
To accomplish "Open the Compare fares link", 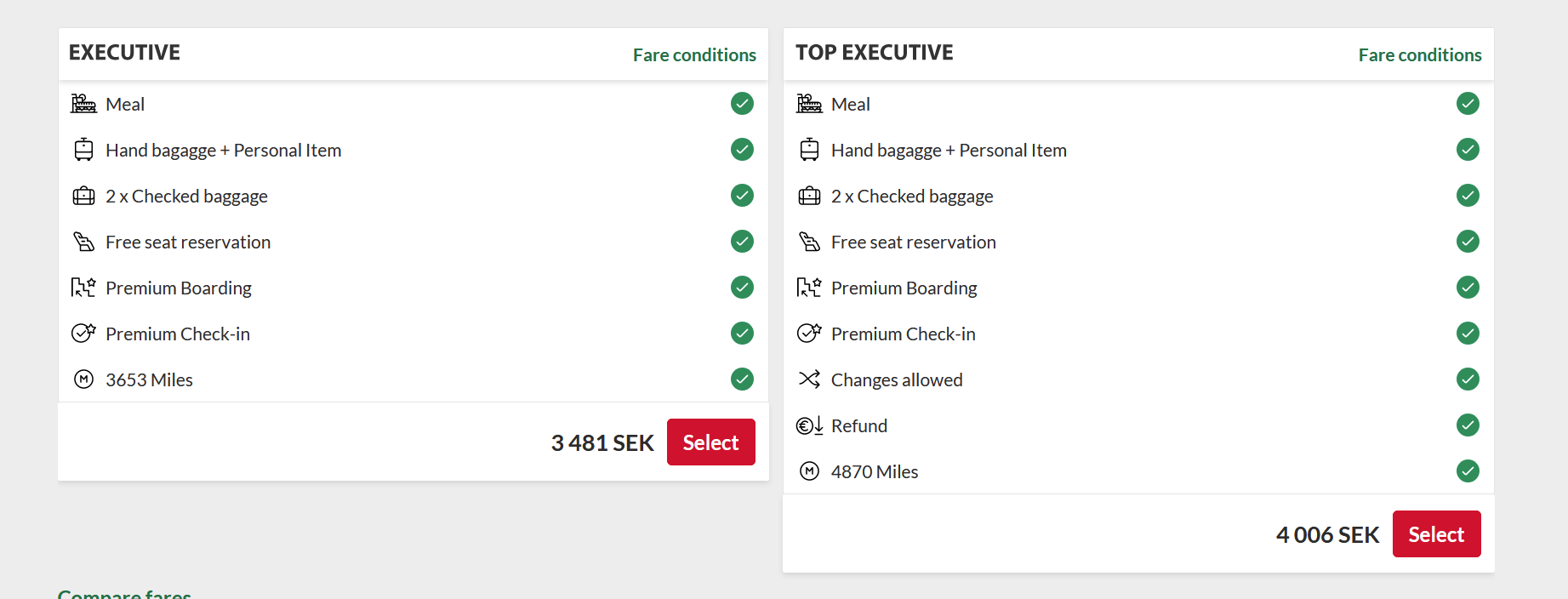I will pos(124,594).
